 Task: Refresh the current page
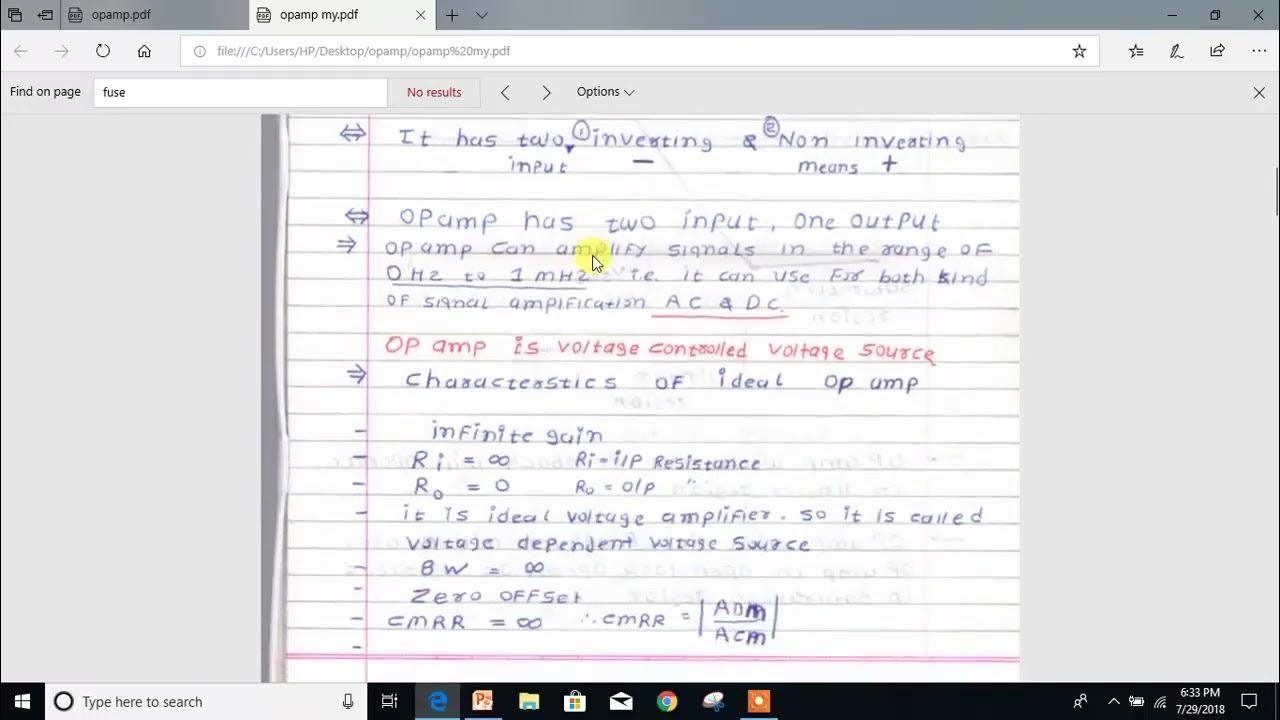[103, 51]
